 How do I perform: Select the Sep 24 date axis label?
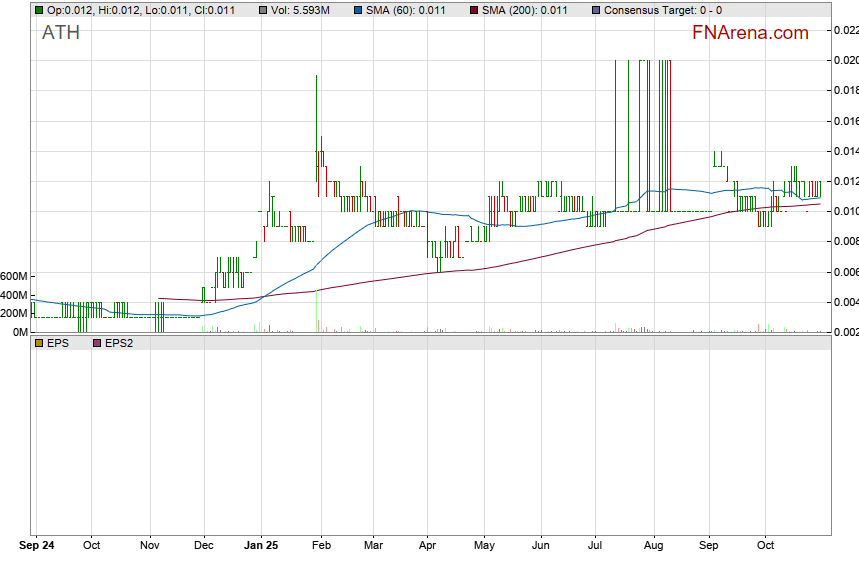point(37,546)
